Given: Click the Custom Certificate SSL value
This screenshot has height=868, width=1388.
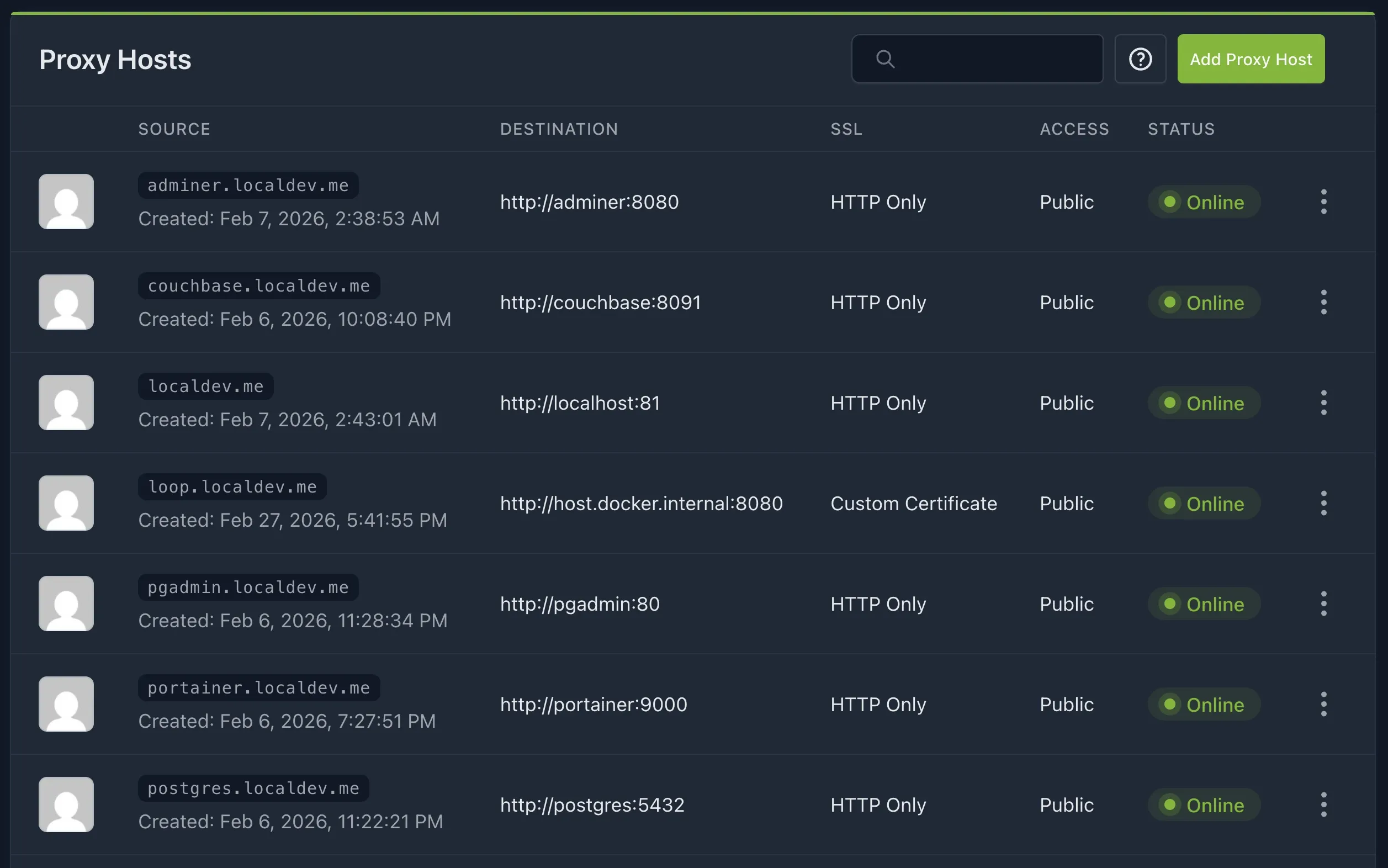Looking at the screenshot, I should coord(914,504).
